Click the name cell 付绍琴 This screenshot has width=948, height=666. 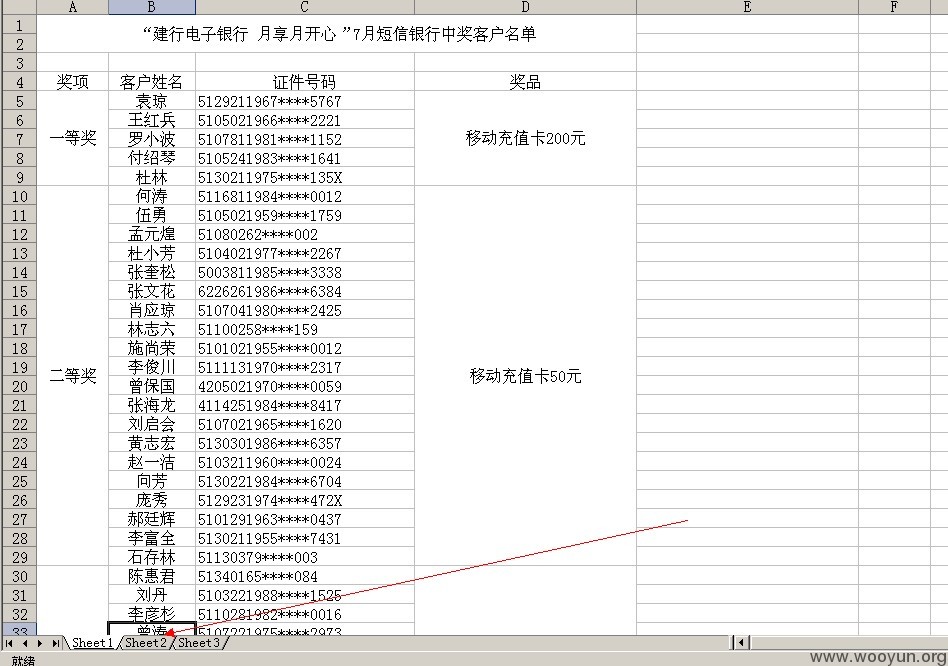152,158
